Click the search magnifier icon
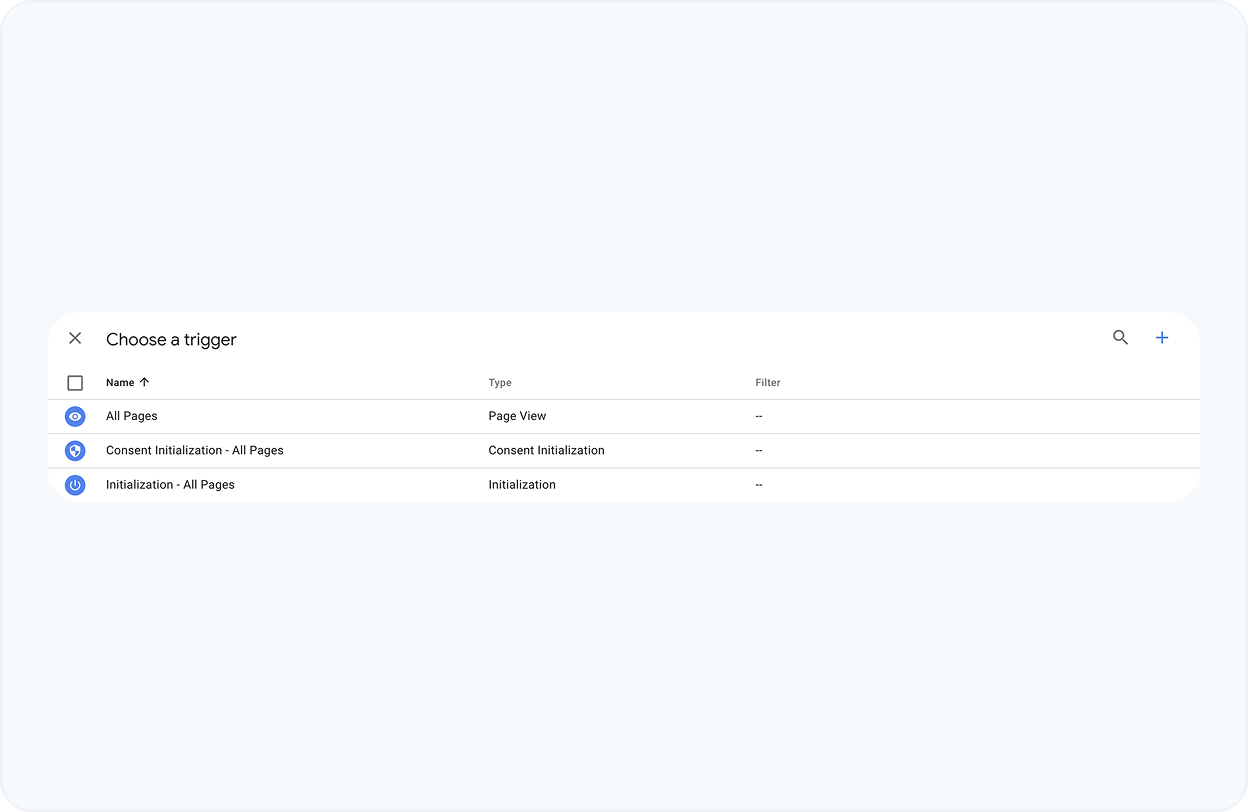Image resolution: width=1248 pixels, height=812 pixels. coord(1120,338)
